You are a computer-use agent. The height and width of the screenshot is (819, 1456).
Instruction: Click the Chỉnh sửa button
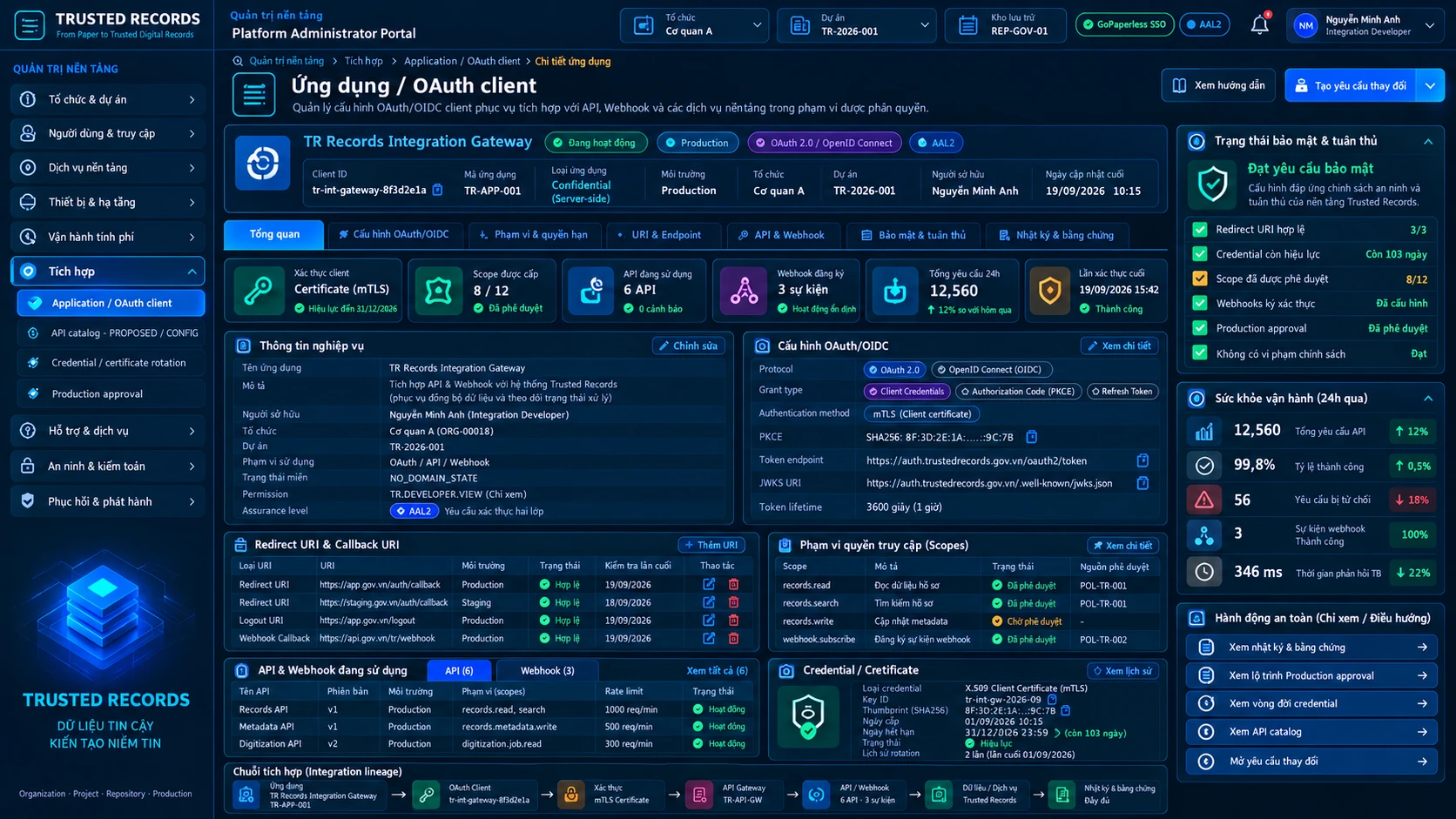click(x=688, y=346)
